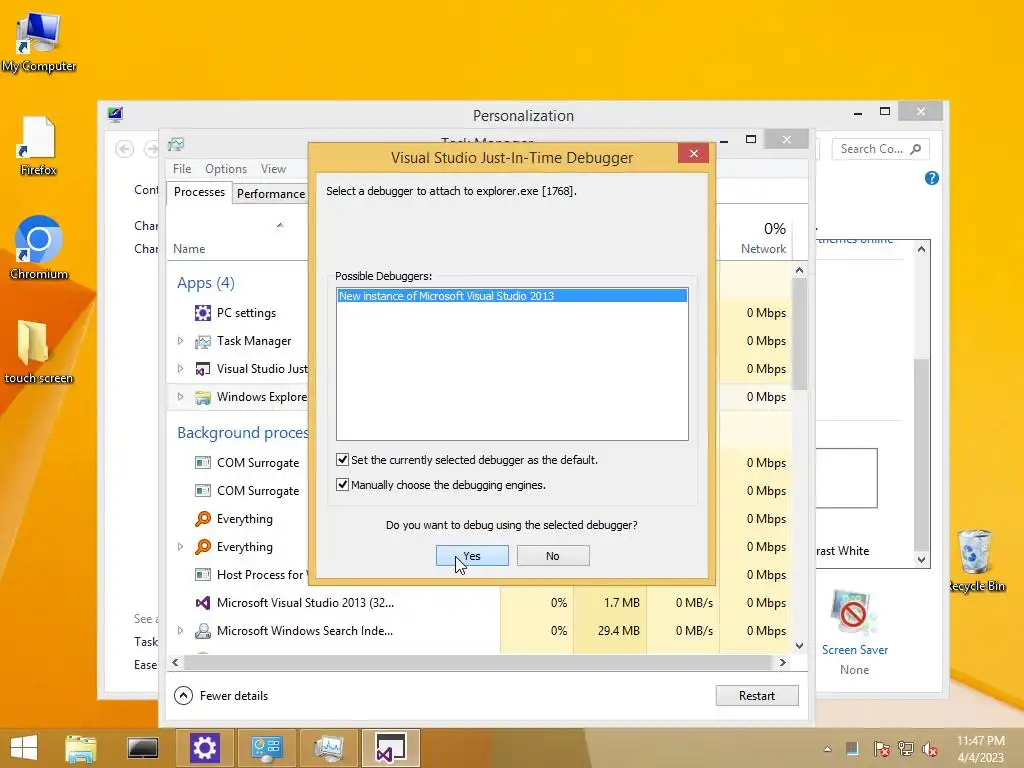Click the network tray icon
The width and height of the screenshot is (1024, 768).
click(x=906, y=749)
